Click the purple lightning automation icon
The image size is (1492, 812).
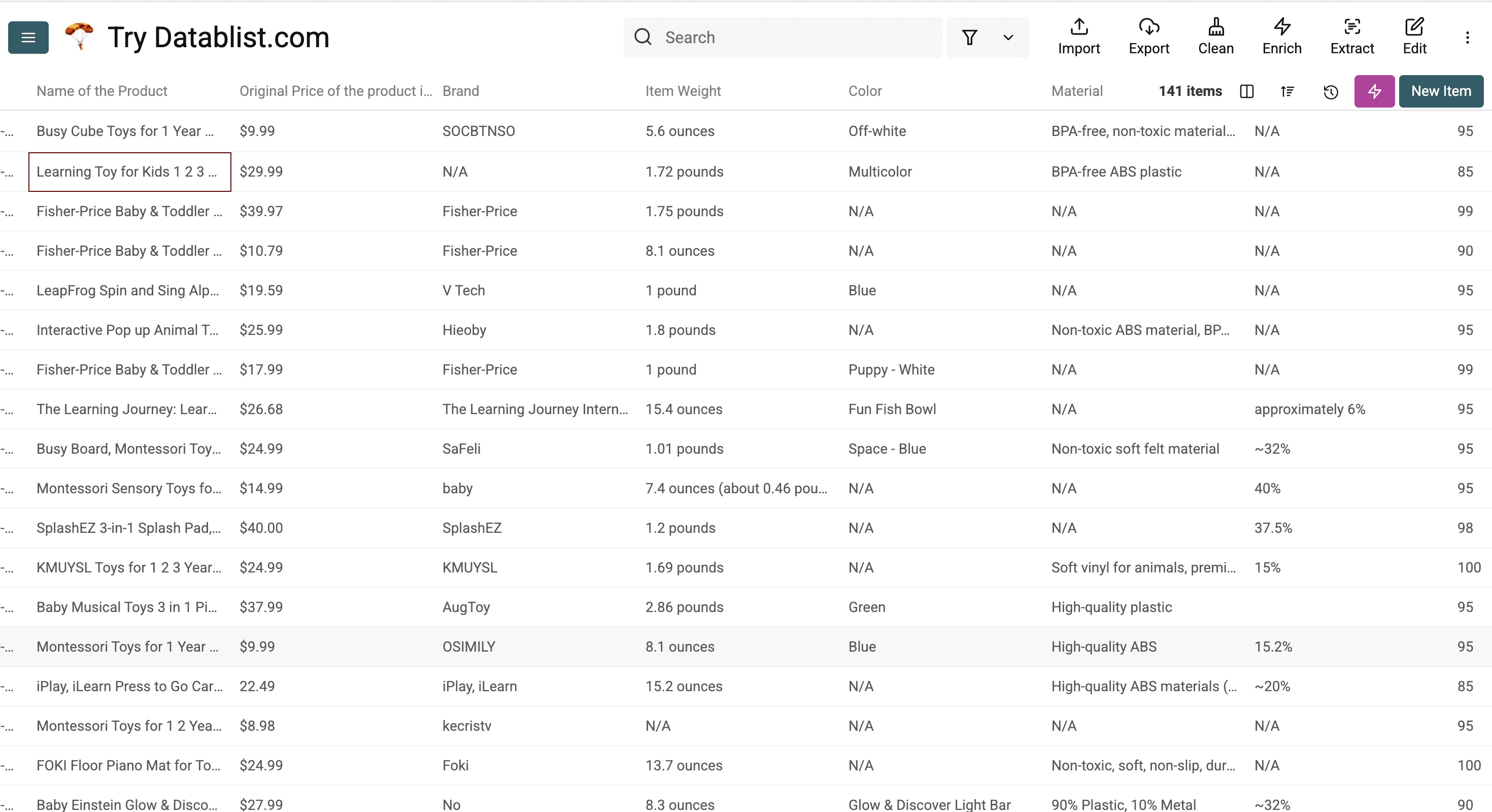coord(1374,91)
